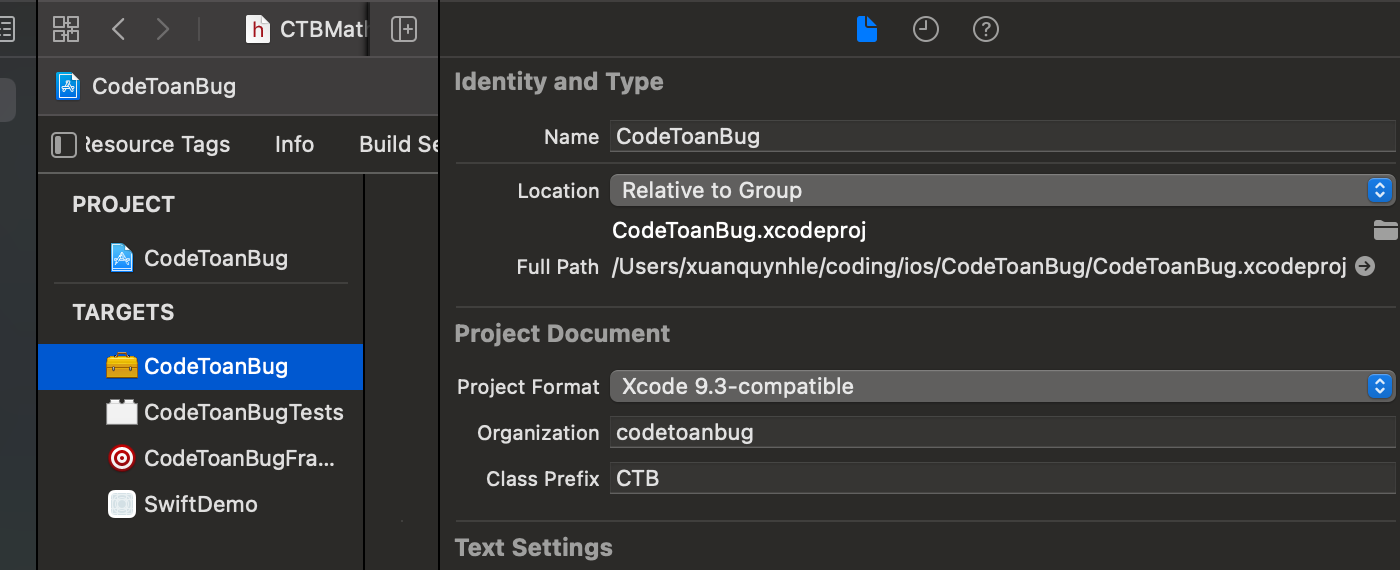Toggle the project and targets list sidebar
This screenshot has height=570, width=1400.
coord(64,145)
